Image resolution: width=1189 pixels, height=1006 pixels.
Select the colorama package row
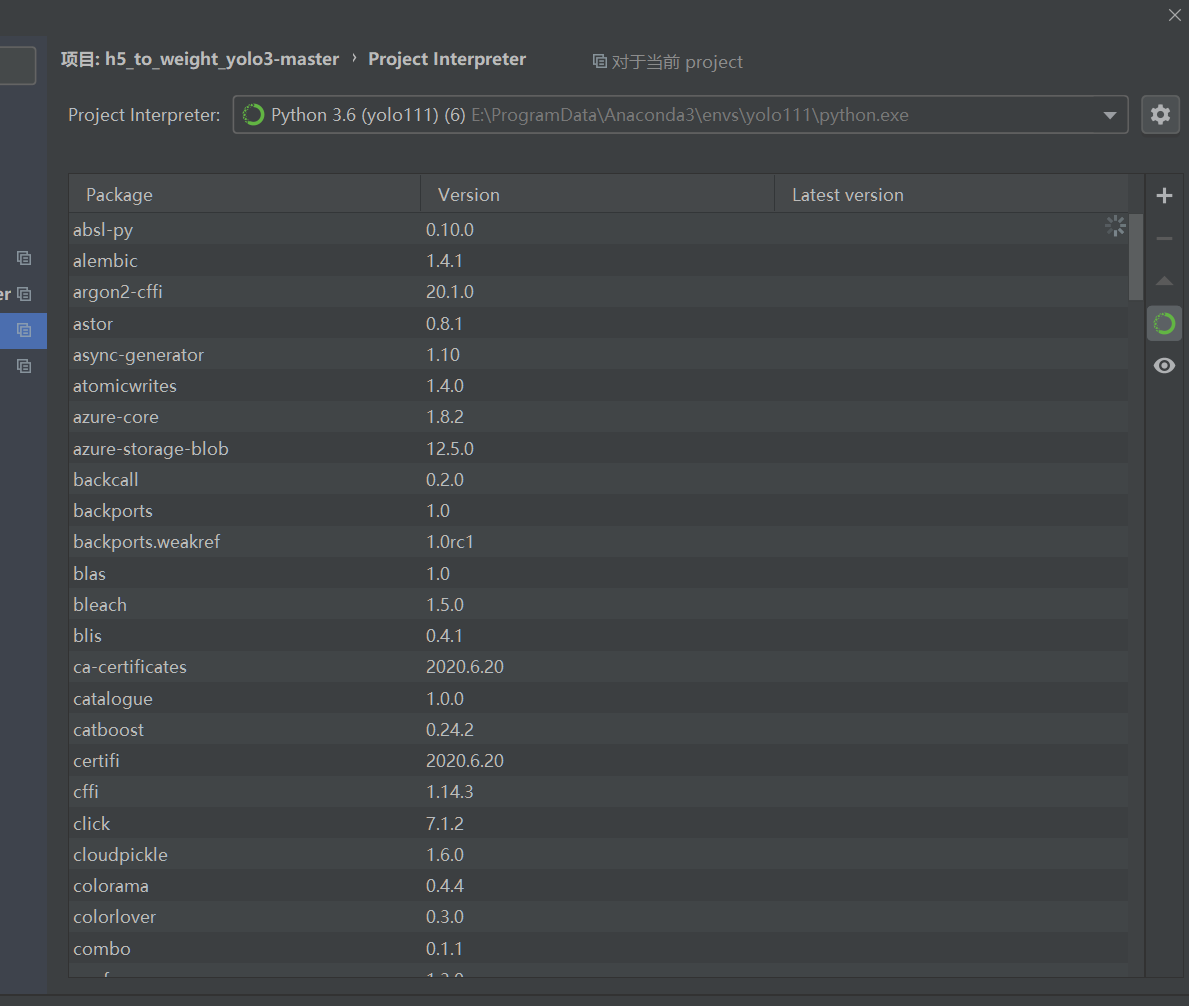pyautogui.click(x=598, y=886)
